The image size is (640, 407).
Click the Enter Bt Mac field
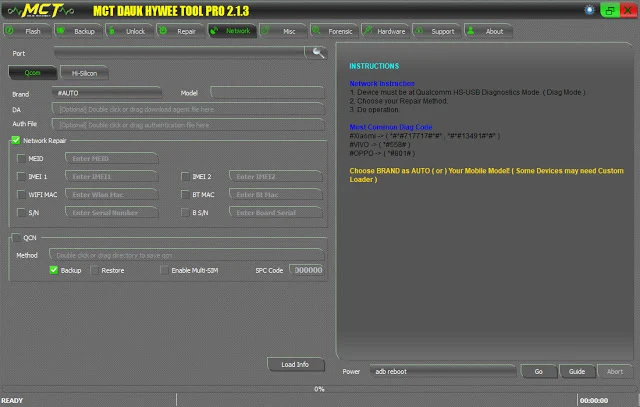(x=276, y=194)
